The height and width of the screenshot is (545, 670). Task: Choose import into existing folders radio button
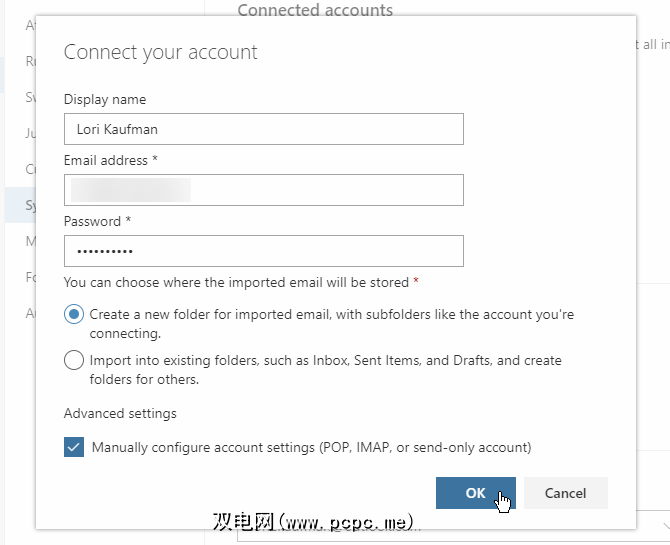(74, 360)
